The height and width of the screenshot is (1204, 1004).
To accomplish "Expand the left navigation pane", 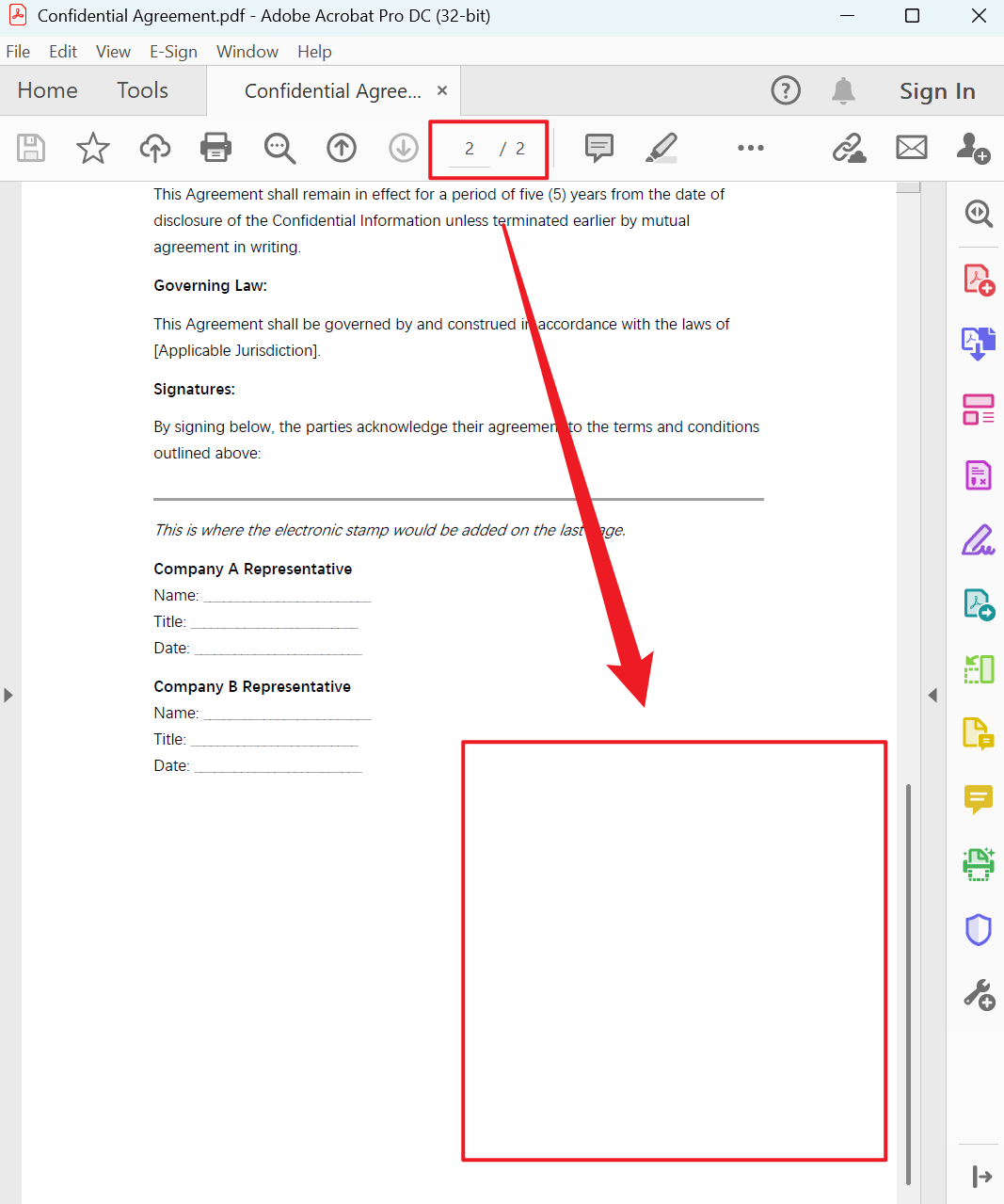I will pyautogui.click(x=8, y=696).
